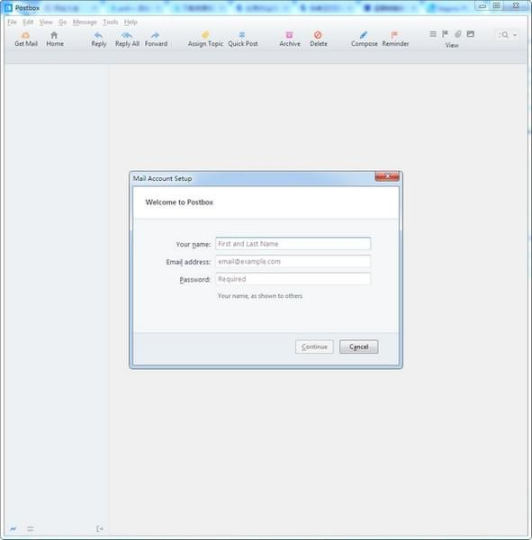
Task: Click the Assign Topic tag icon
Action: pyautogui.click(x=205, y=35)
